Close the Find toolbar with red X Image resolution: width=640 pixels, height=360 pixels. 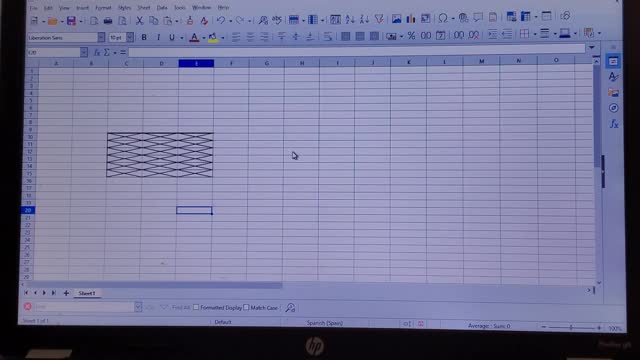(x=28, y=306)
